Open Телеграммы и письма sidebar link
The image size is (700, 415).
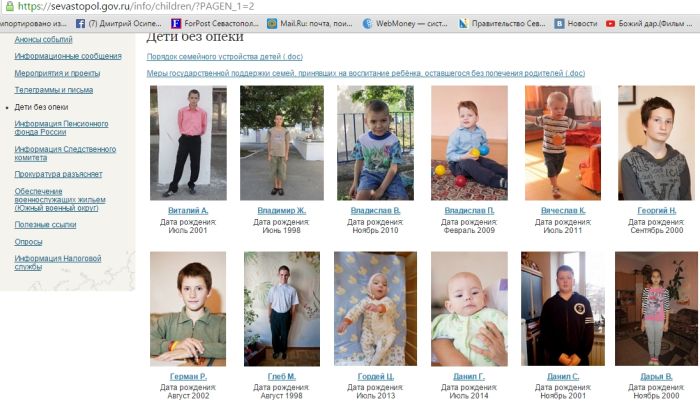54,90
